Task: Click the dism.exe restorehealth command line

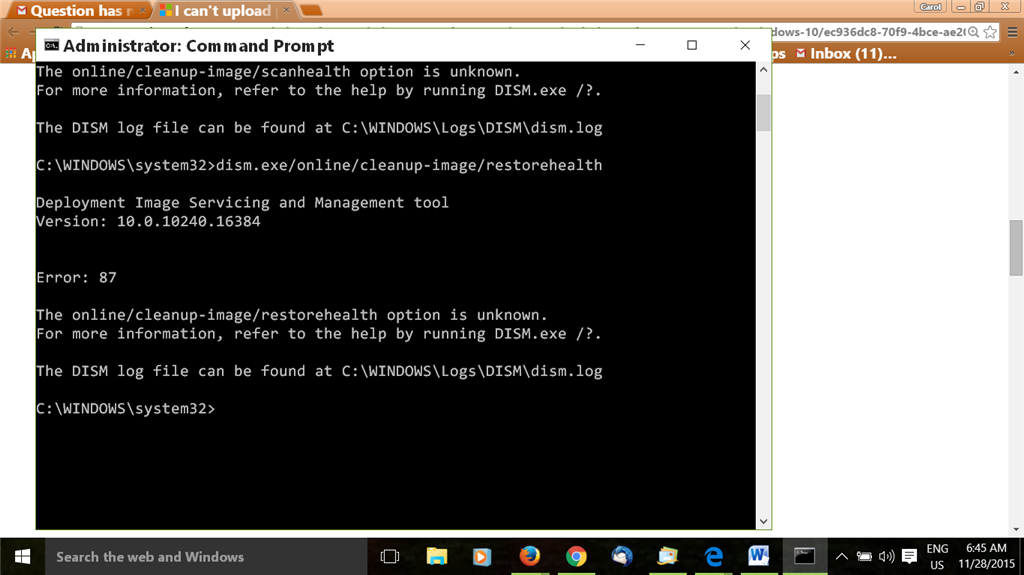Action: pyautogui.click(x=319, y=165)
